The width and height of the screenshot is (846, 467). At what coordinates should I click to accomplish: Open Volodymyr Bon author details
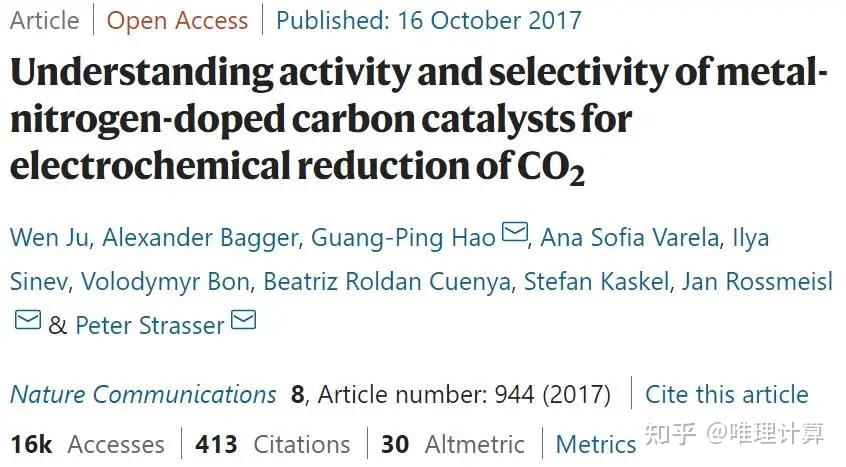click(163, 281)
